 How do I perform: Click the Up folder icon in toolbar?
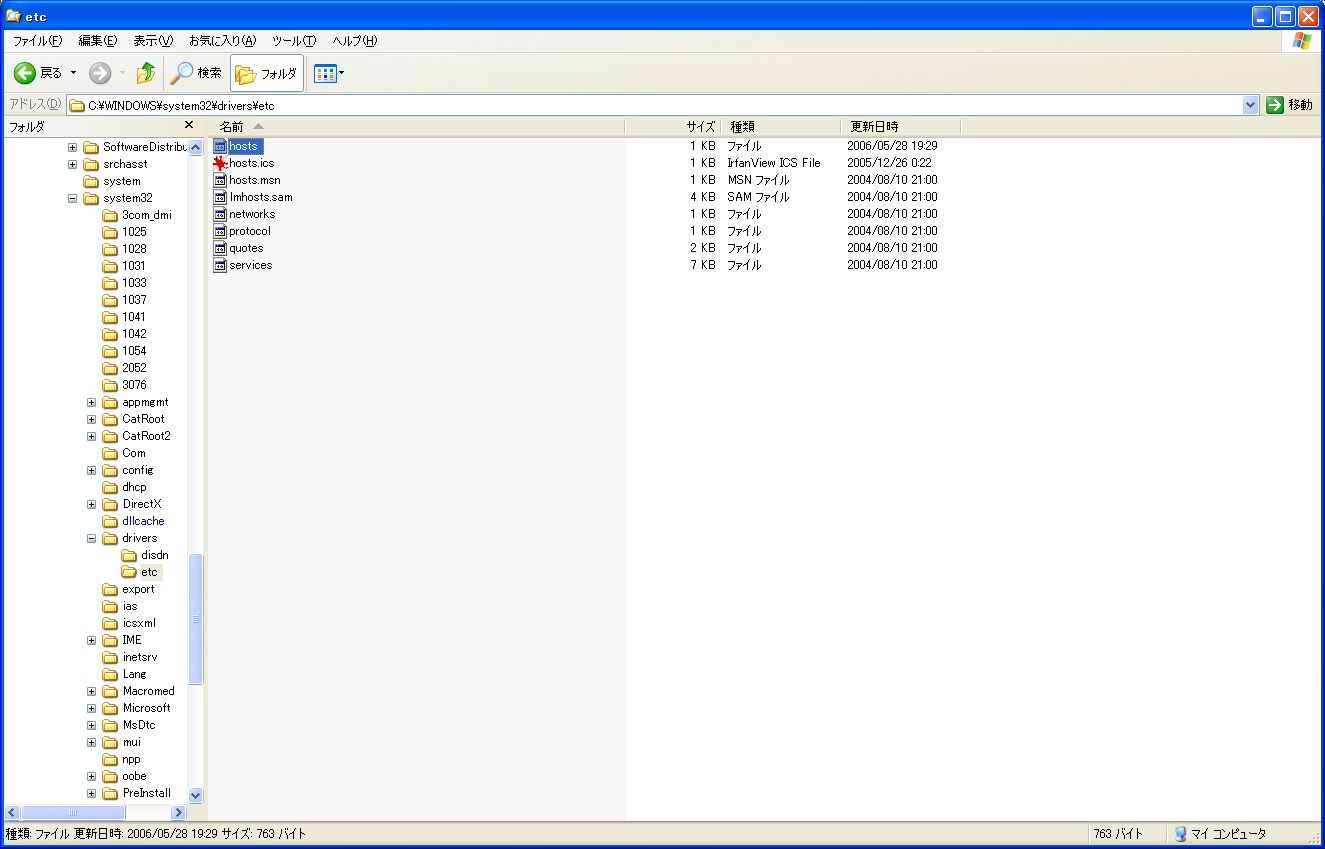click(146, 73)
